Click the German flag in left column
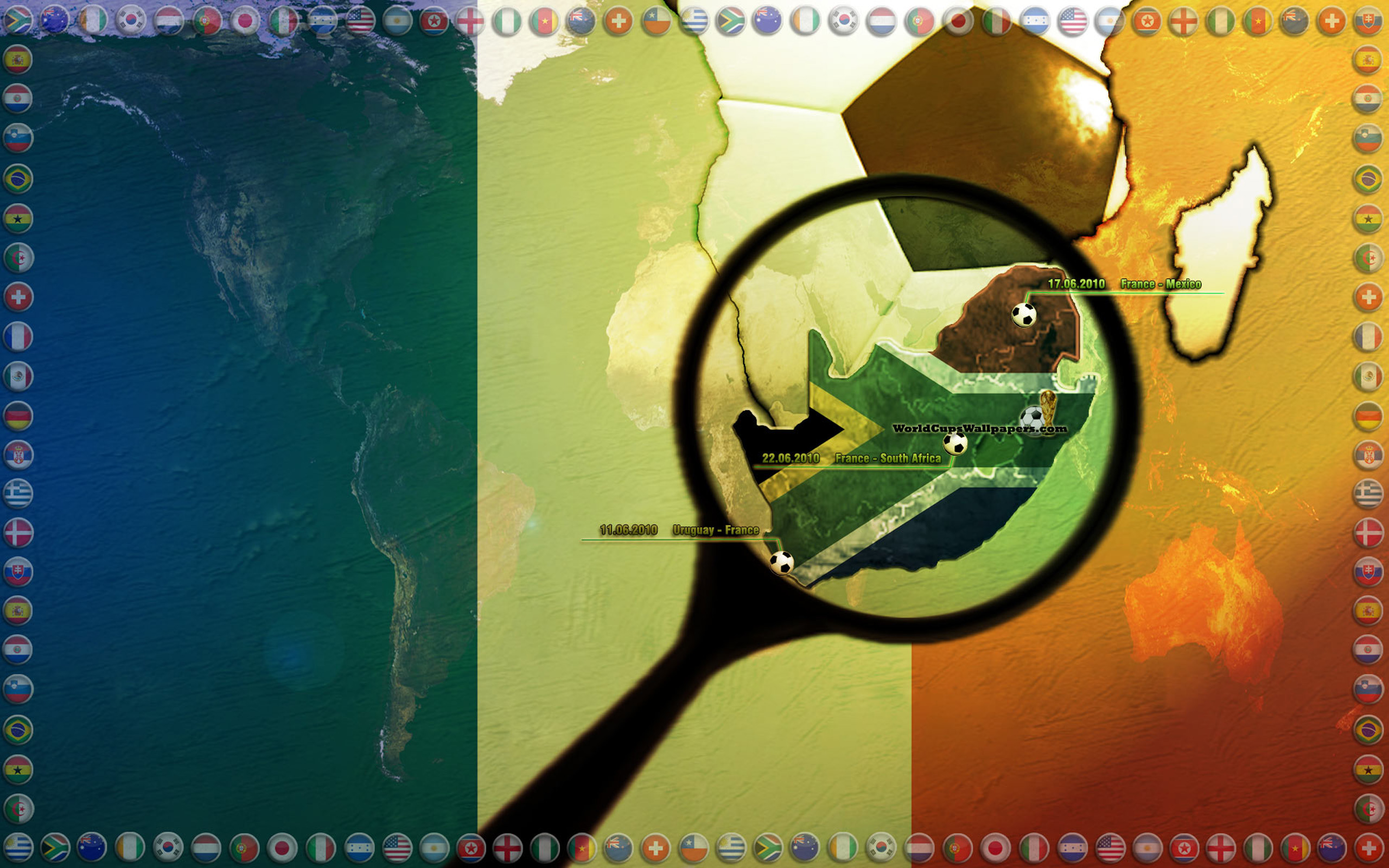The image size is (1389, 868). pos(18,416)
